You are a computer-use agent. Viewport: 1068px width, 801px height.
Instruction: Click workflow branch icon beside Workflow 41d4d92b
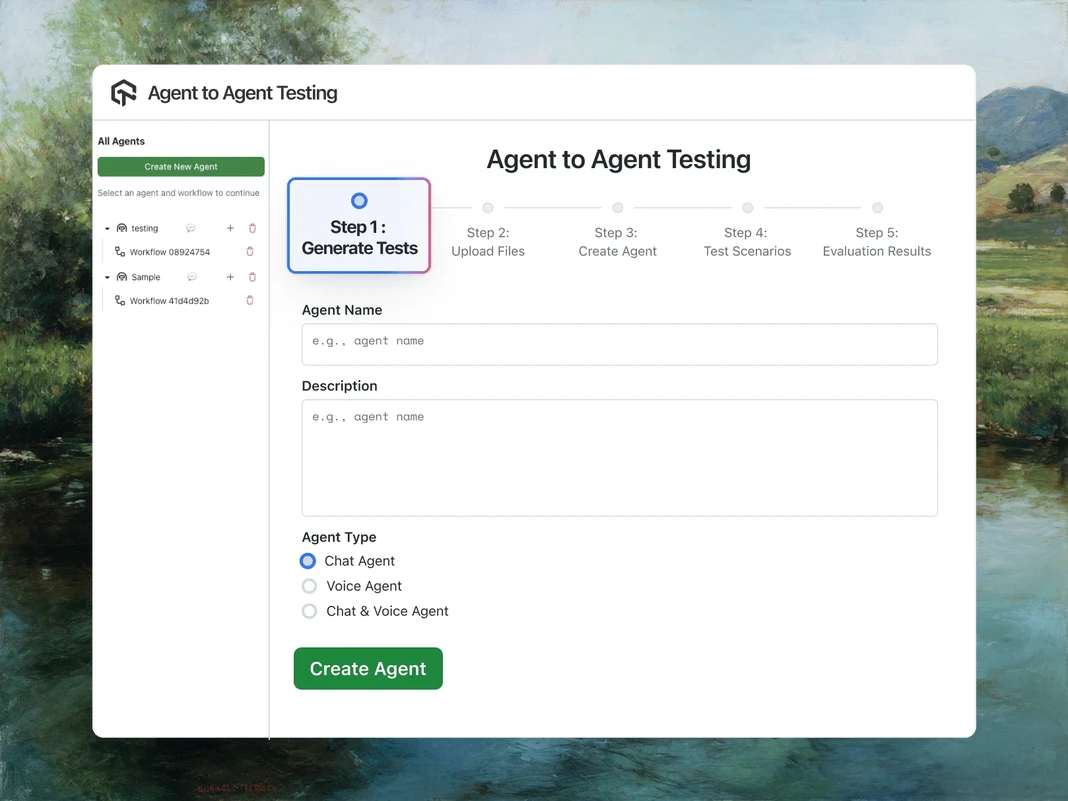(120, 300)
